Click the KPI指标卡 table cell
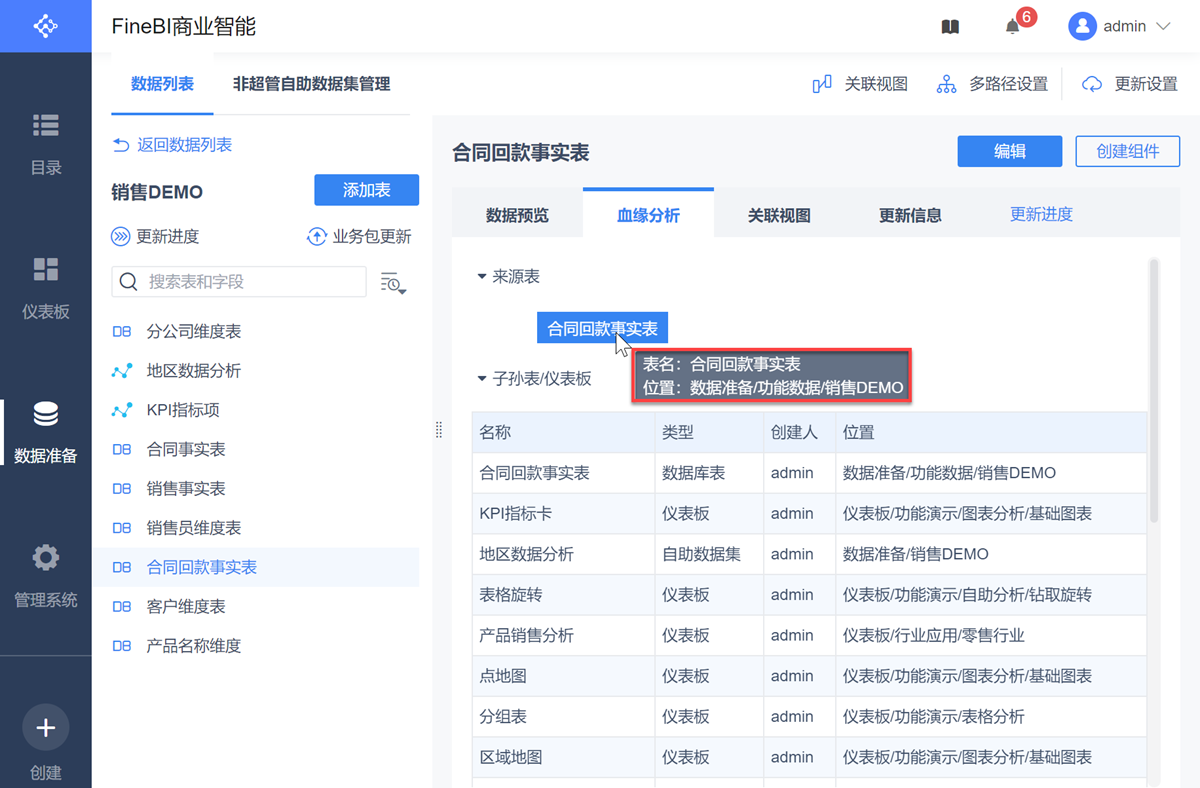 tap(564, 513)
